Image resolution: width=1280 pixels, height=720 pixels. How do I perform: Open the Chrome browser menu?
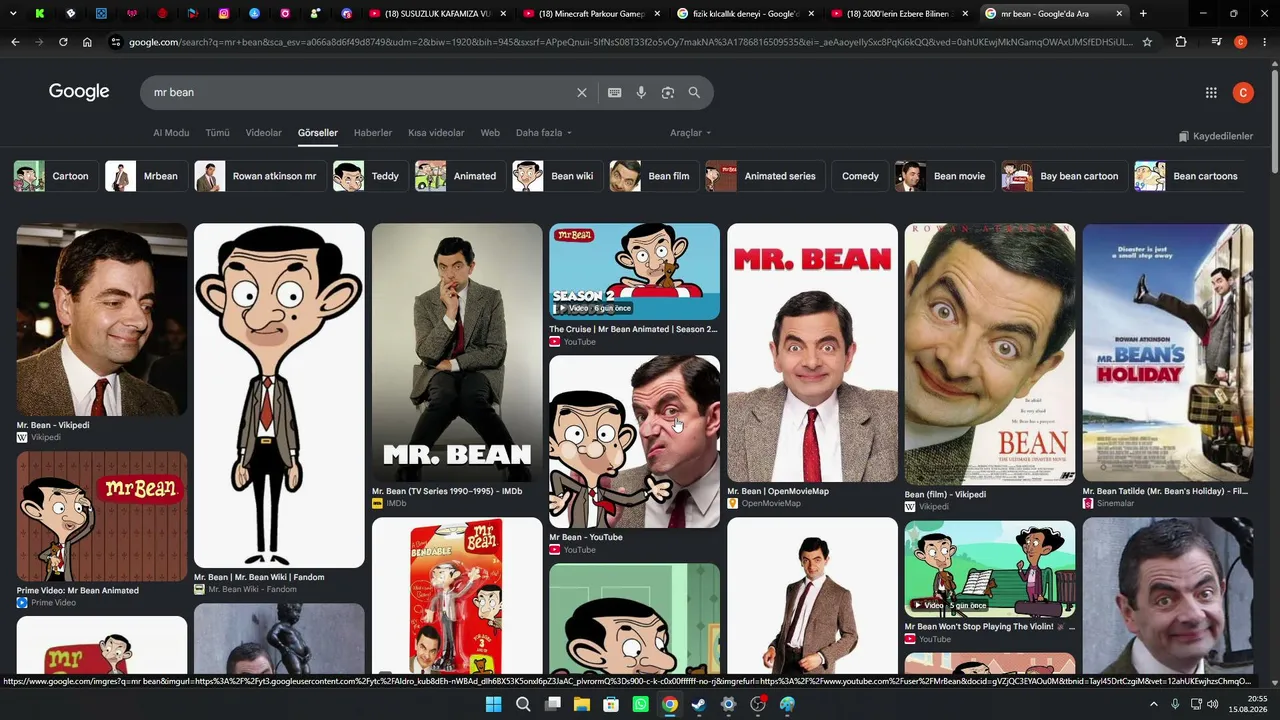(x=1264, y=42)
